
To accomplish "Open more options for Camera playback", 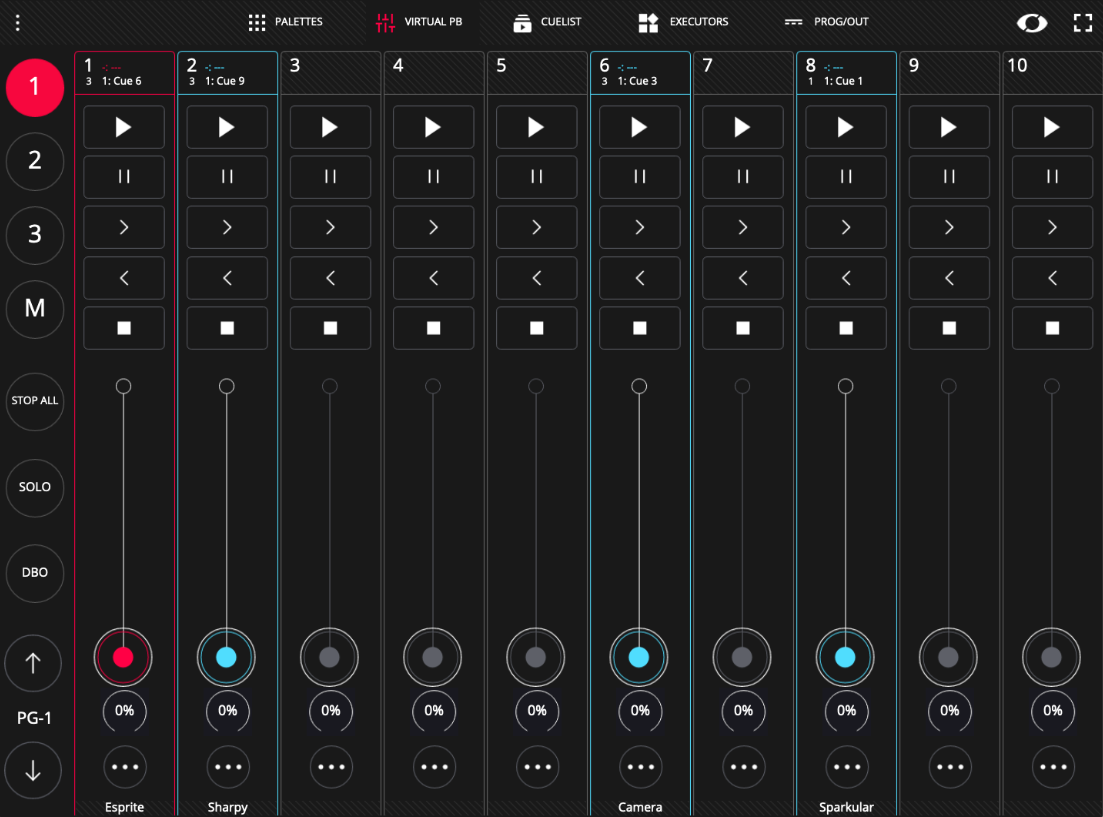I will point(640,767).
